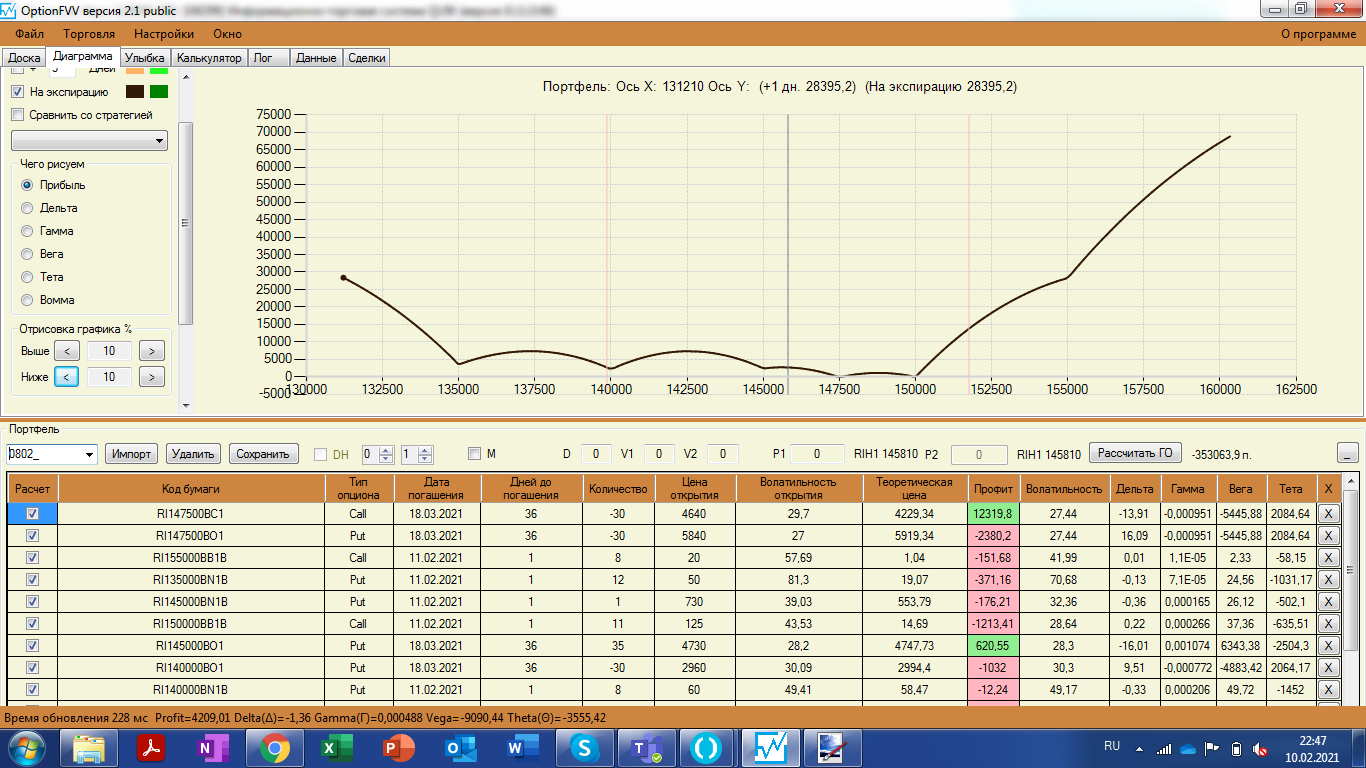Select the 'Вега' radio button
1366x768 pixels.
click(x=27, y=254)
